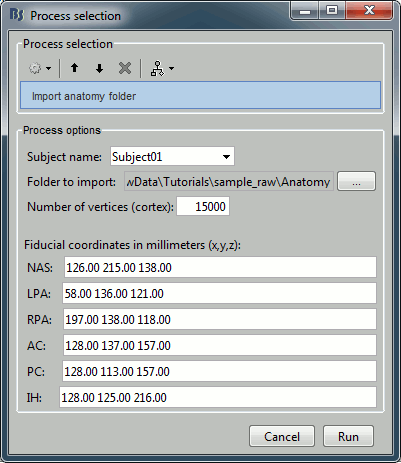This screenshot has width=401, height=463.
Task: Click the NAS coordinates field
Action: [x=220, y=267]
